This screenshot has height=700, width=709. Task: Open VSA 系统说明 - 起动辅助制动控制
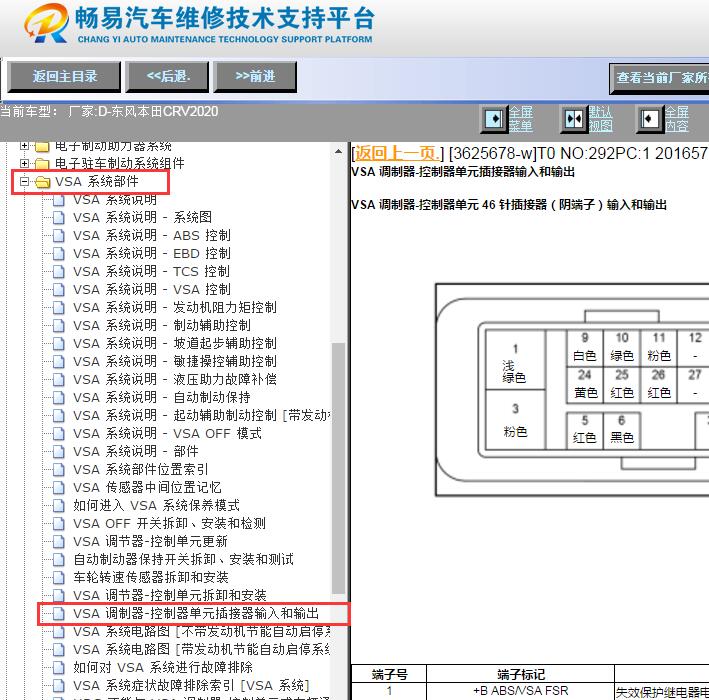click(x=202, y=416)
